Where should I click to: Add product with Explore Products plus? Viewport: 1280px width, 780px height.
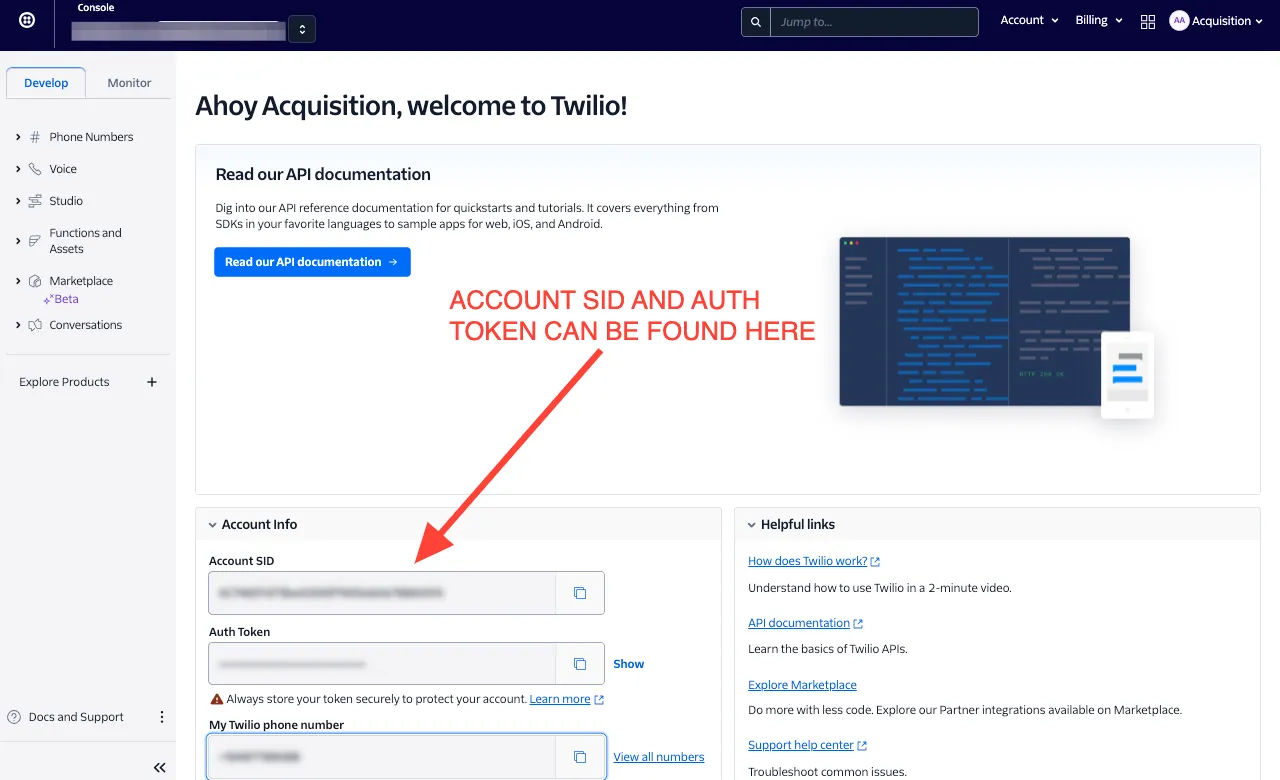click(x=152, y=382)
